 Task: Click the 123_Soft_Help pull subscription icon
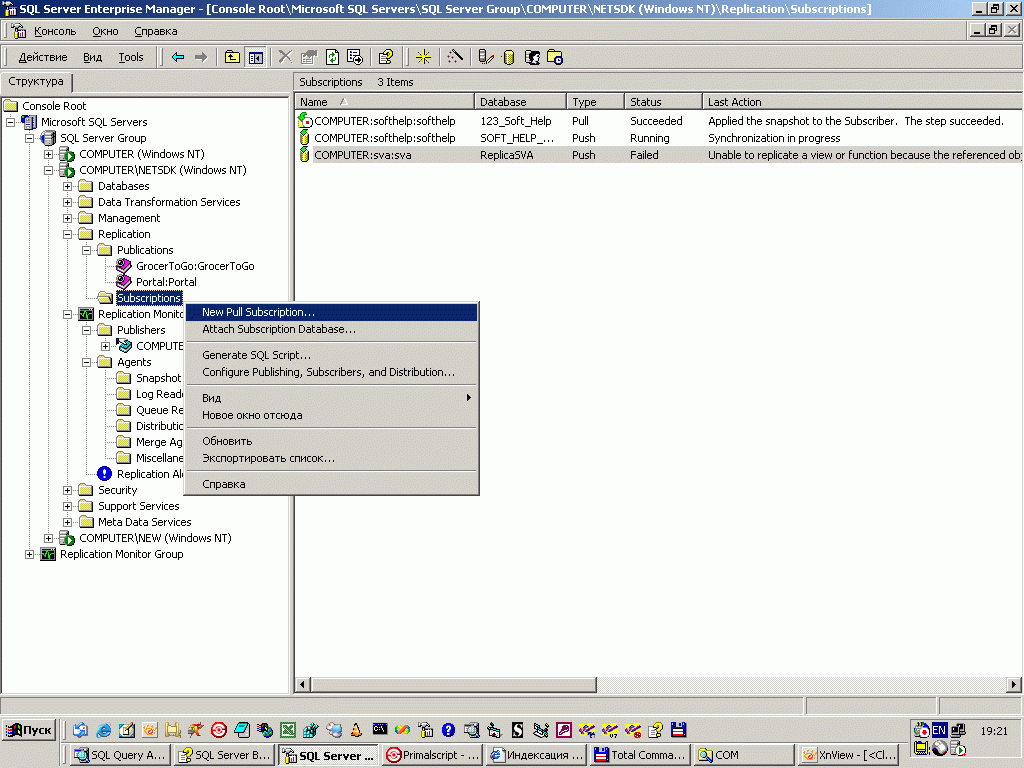coord(305,121)
